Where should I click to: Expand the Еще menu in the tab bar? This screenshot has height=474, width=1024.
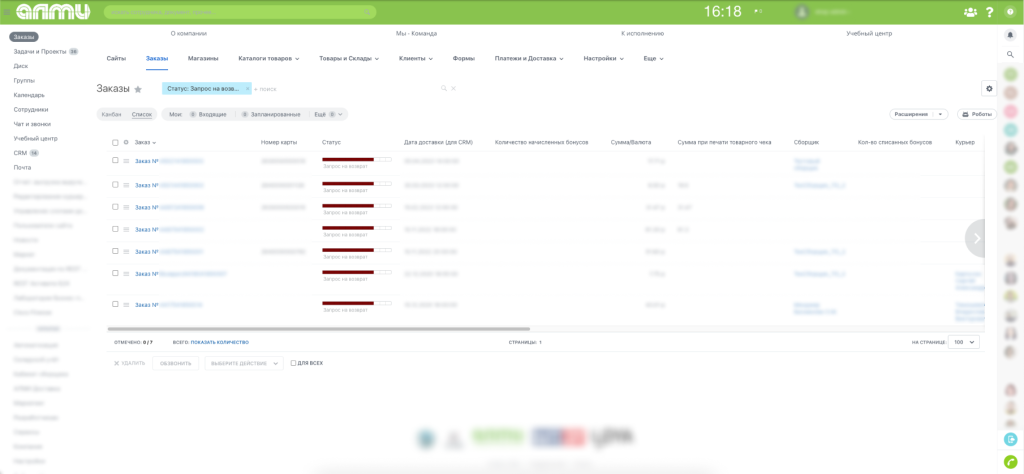tap(653, 59)
